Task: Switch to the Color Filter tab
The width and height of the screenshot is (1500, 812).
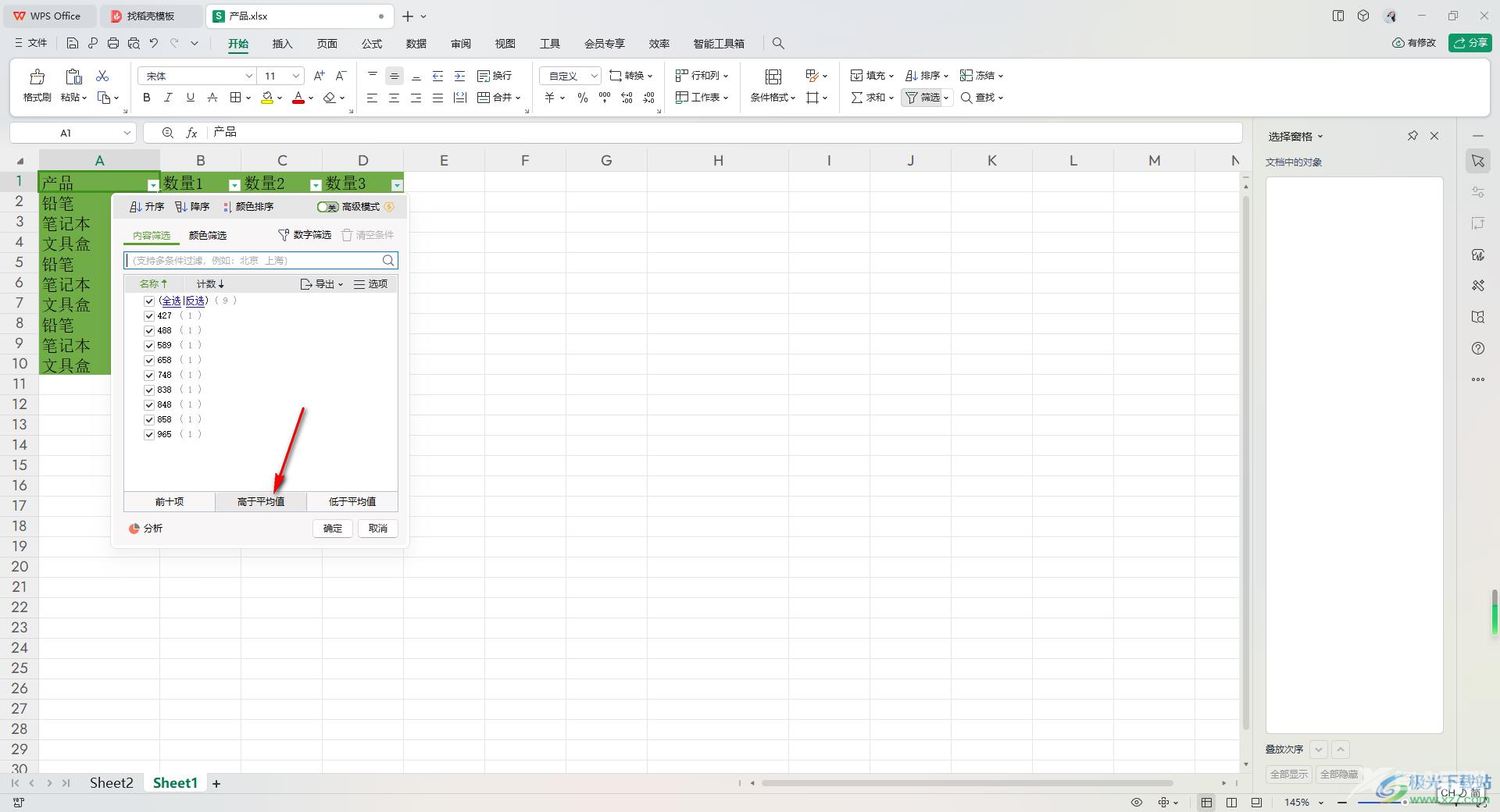Action: (x=208, y=235)
